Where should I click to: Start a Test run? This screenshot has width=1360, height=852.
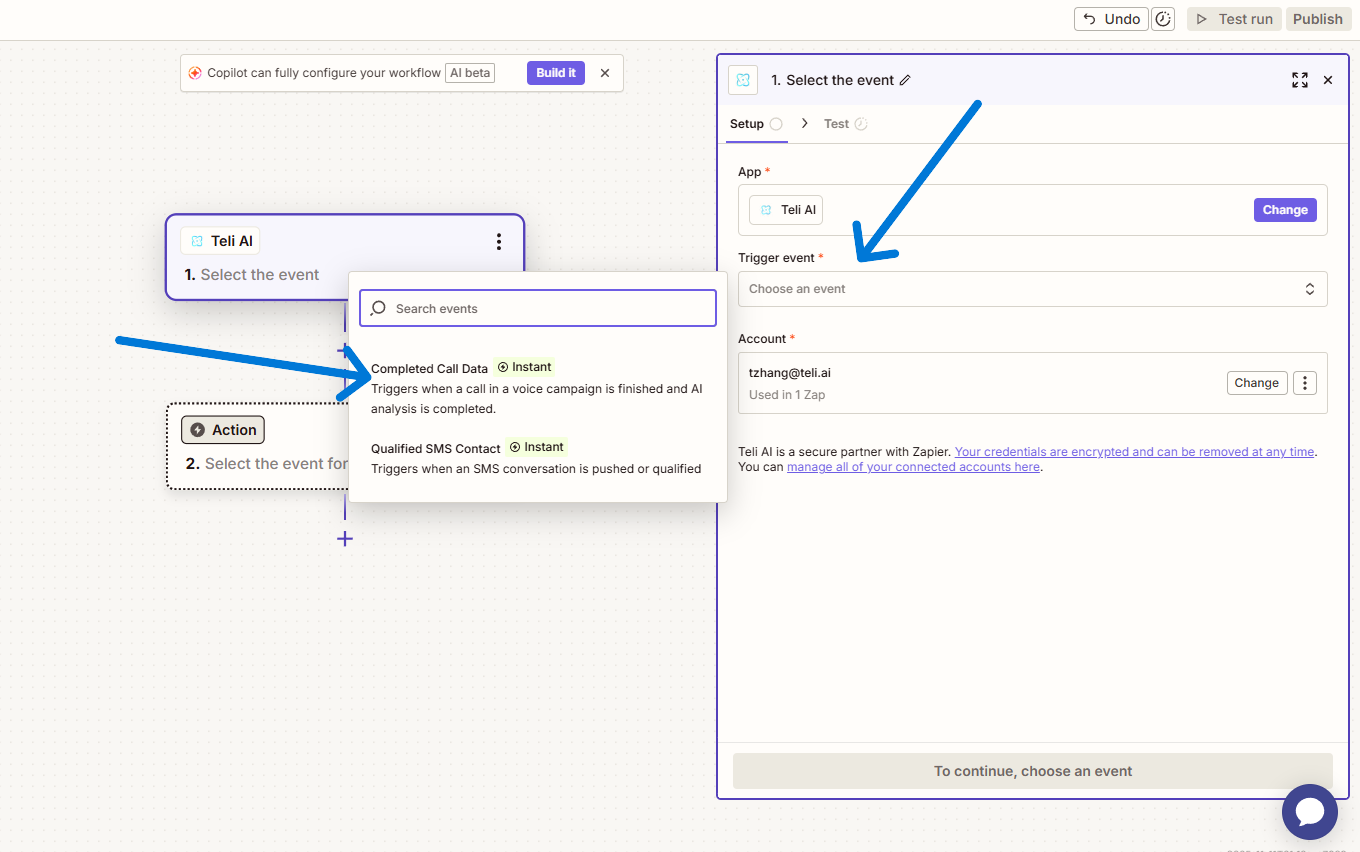[x=1234, y=19]
